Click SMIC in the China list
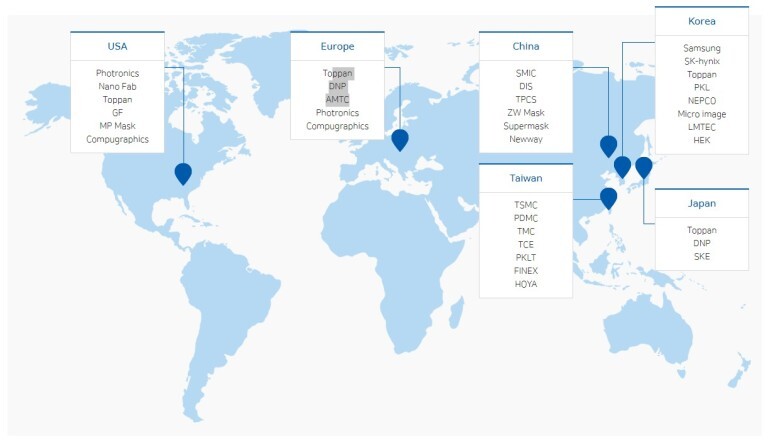The height and width of the screenshot is (444, 773). pos(526,73)
